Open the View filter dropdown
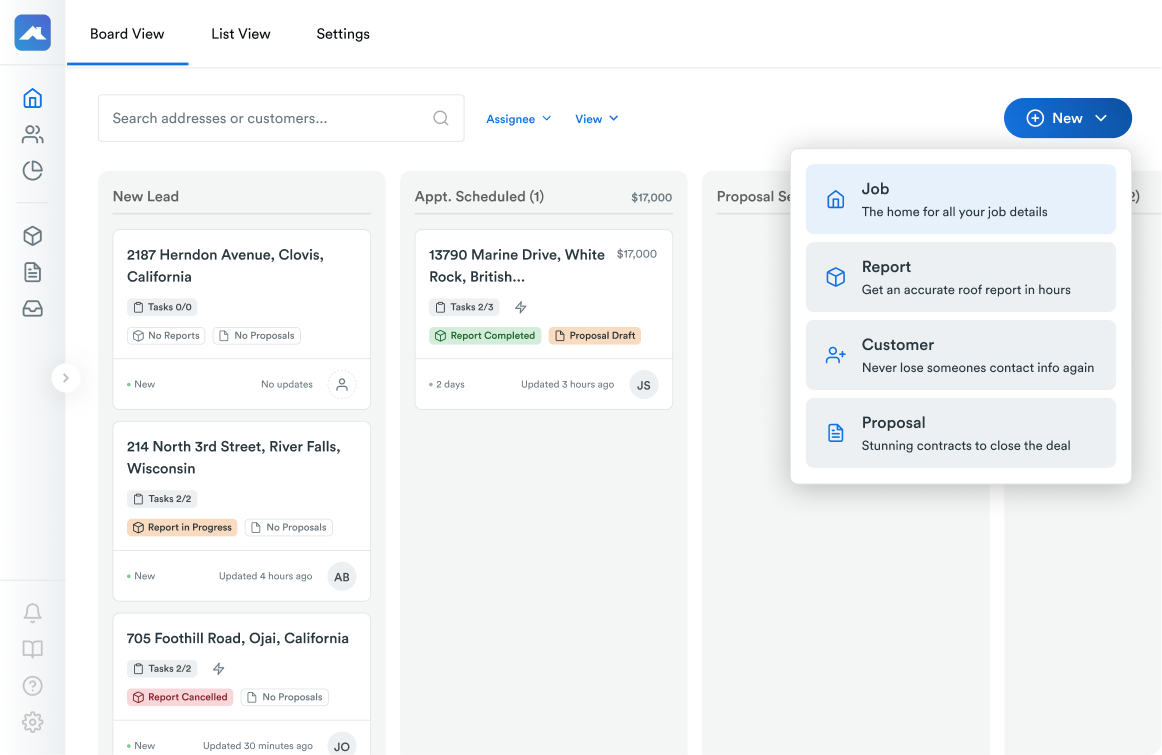 (x=597, y=119)
